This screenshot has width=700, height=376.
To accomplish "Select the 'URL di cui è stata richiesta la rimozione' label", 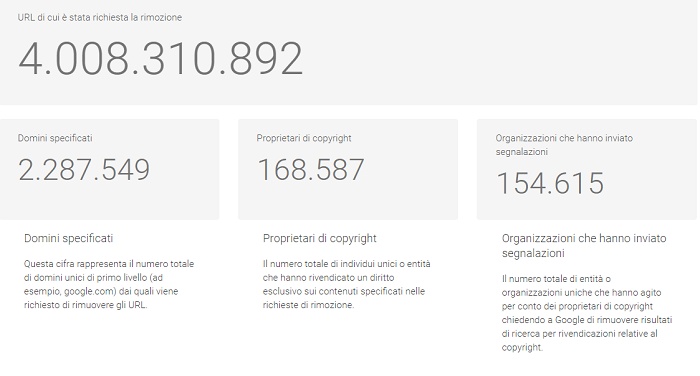I will click(x=100, y=17).
